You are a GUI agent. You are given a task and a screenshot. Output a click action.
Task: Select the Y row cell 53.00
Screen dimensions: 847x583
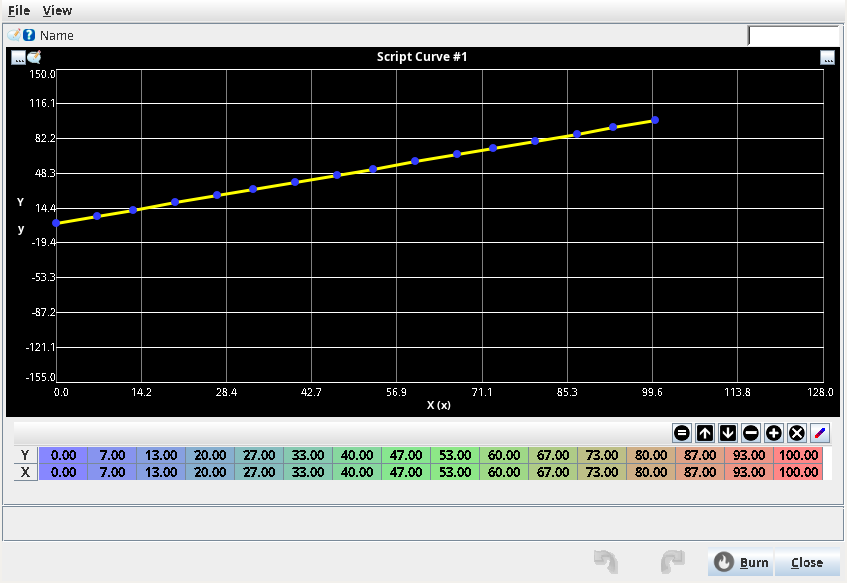tap(455, 455)
